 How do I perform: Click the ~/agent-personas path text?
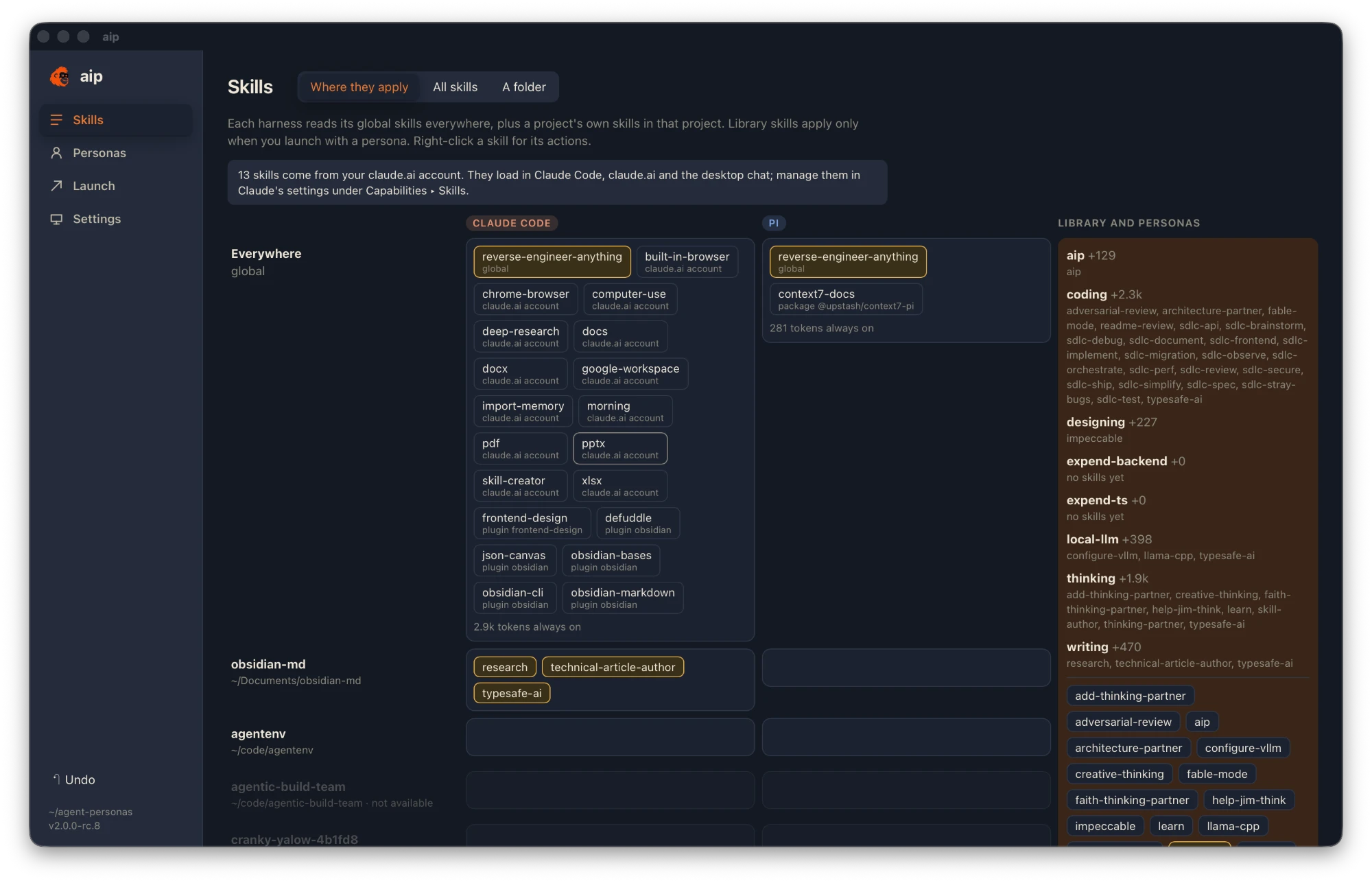(91, 812)
